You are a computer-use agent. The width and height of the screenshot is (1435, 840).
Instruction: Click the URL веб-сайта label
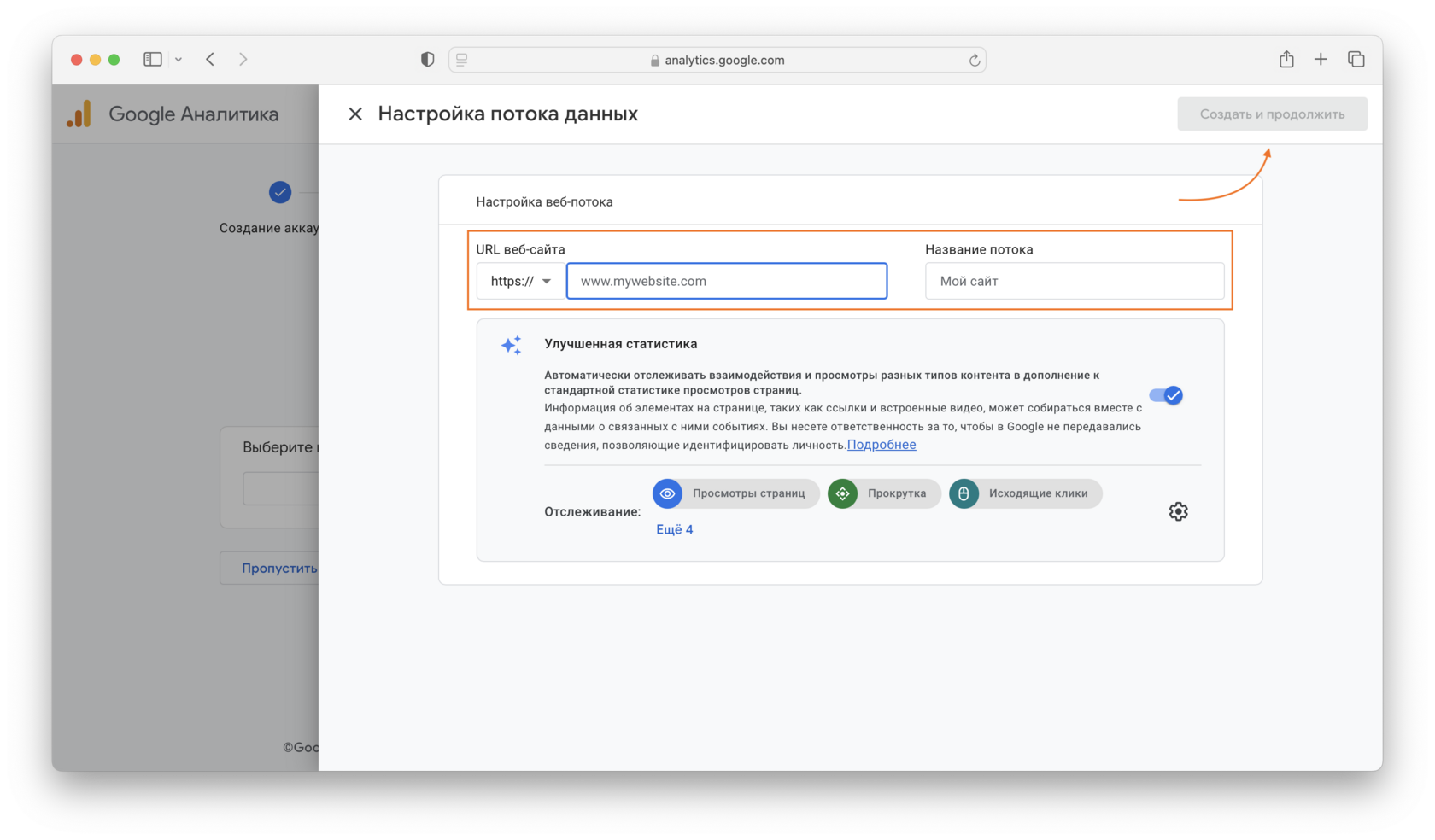point(520,249)
